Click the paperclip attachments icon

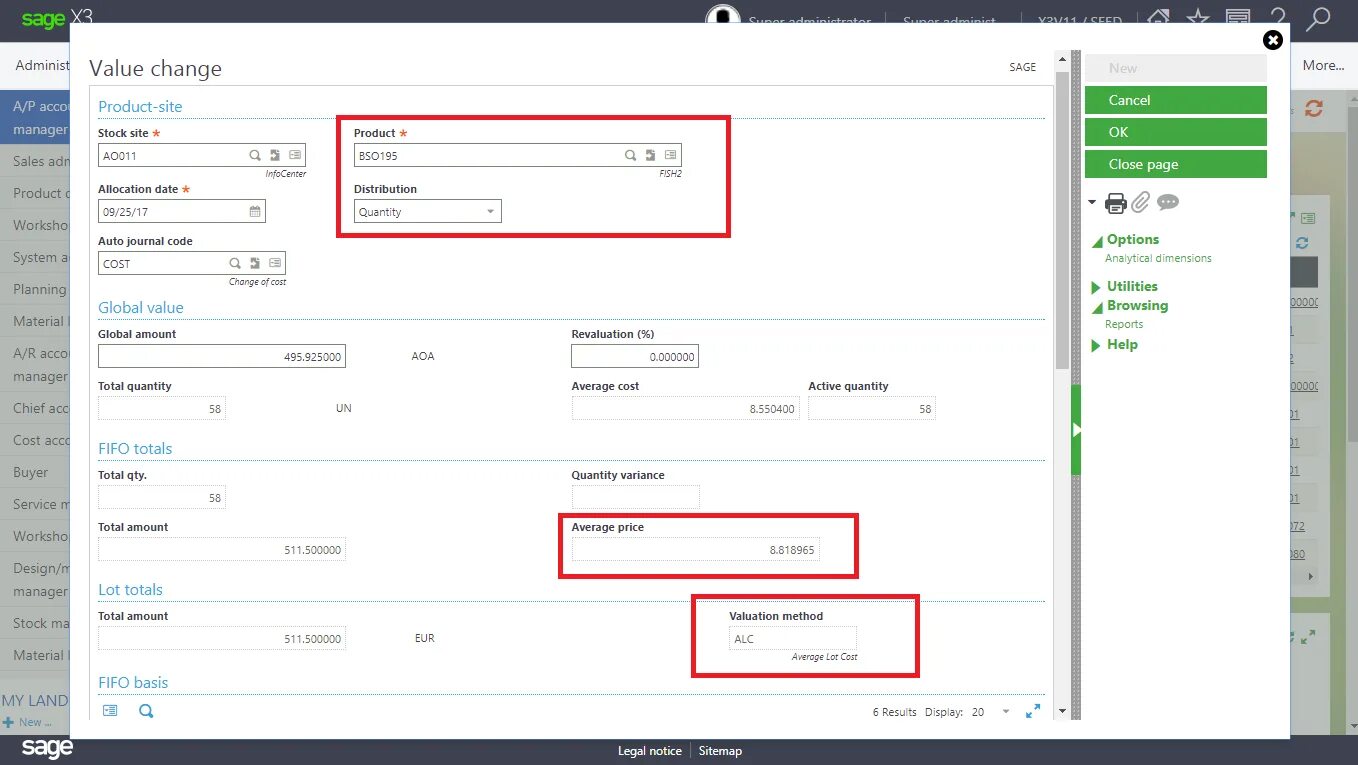1141,203
